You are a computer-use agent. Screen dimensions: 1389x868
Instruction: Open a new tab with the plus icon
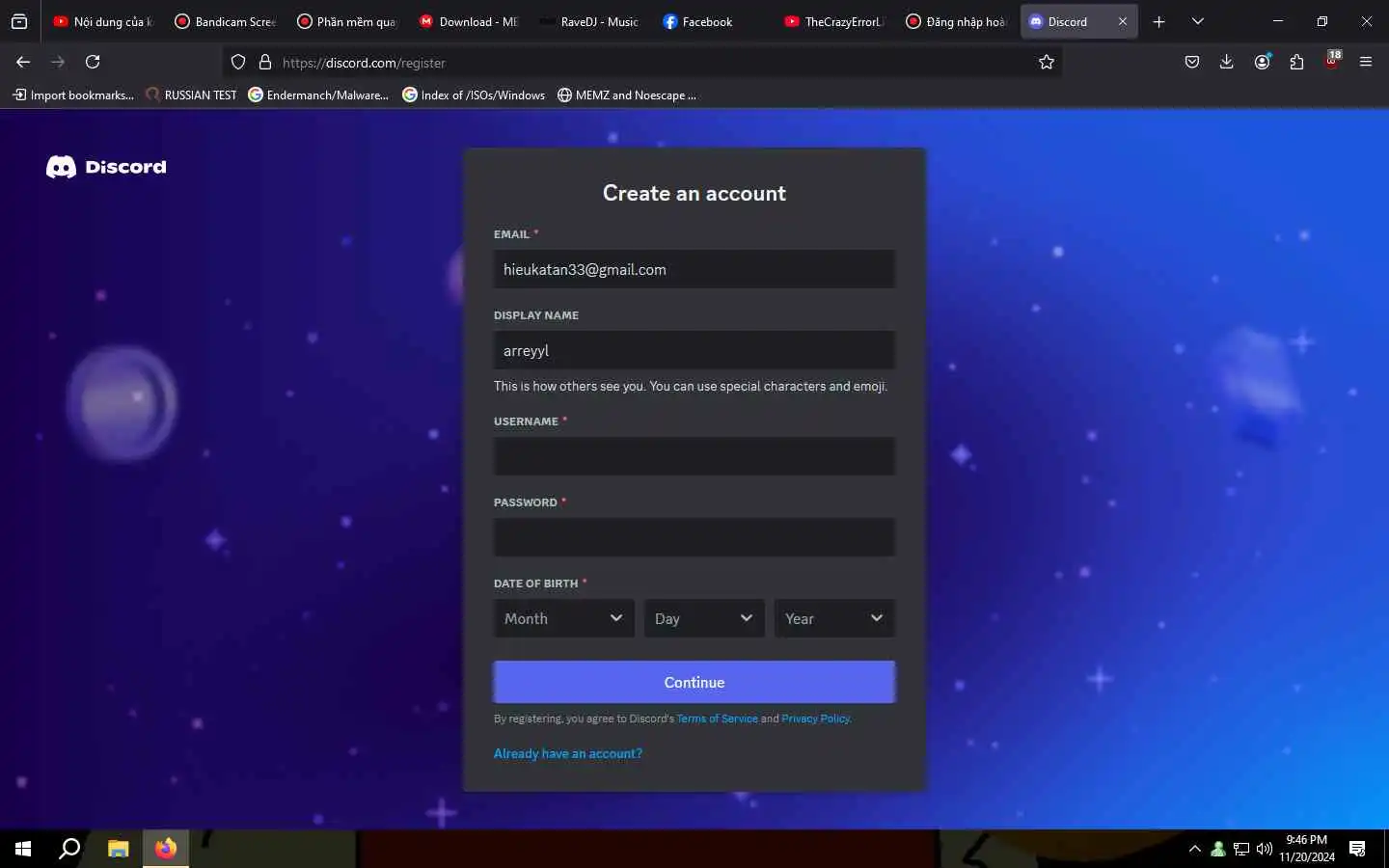(x=1158, y=21)
